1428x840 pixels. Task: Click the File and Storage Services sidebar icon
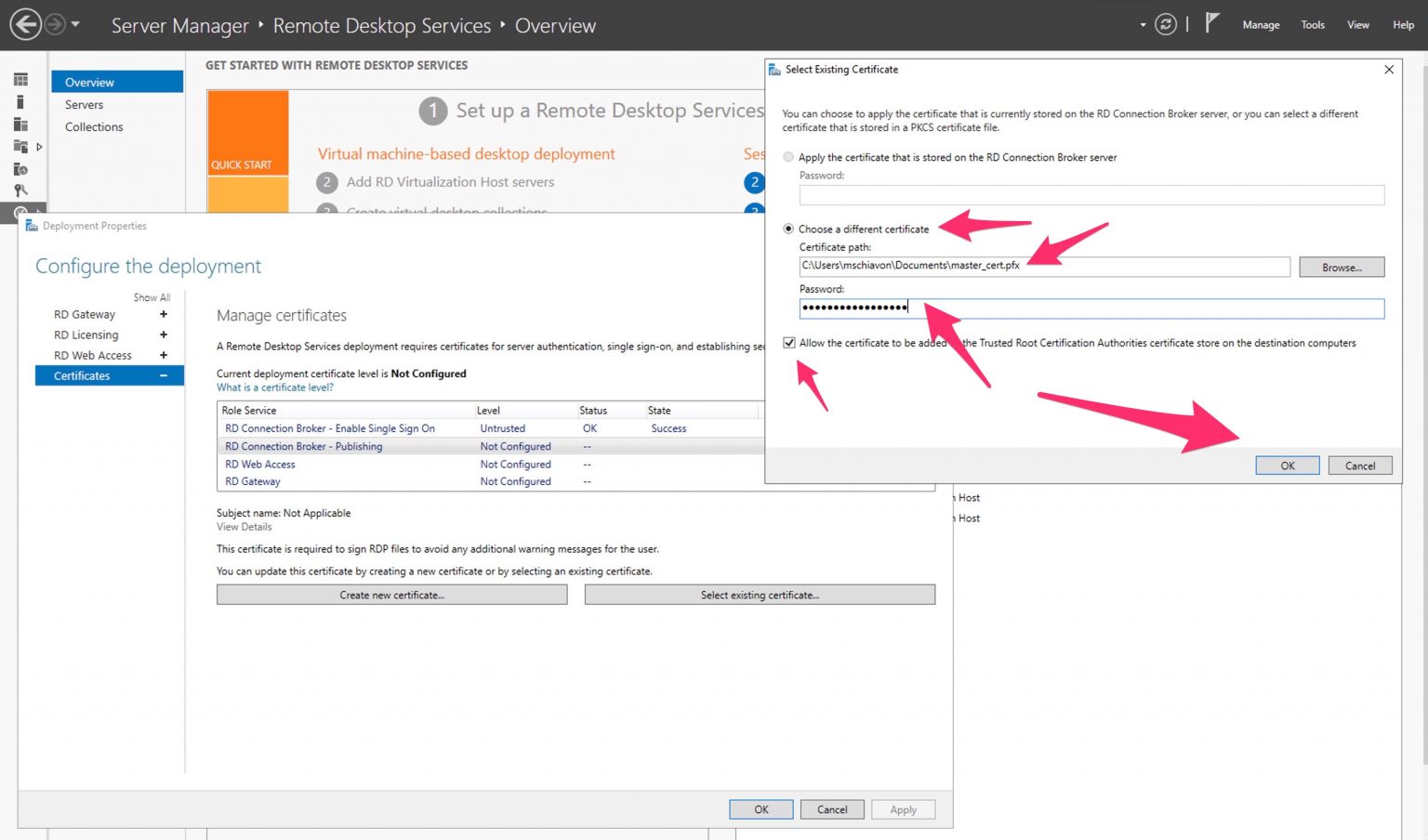pyautogui.click(x=20, y=146)
